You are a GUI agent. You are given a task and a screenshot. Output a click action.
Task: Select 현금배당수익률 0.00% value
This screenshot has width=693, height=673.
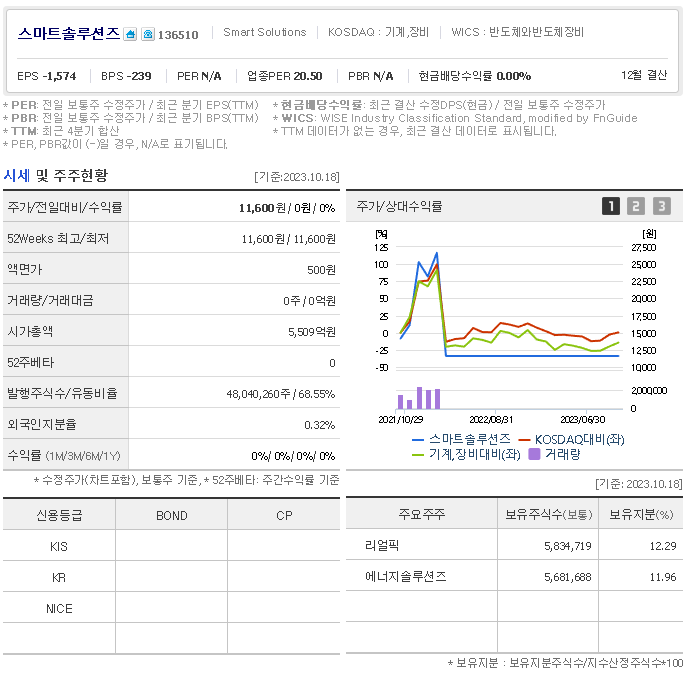tap(475, 76)
